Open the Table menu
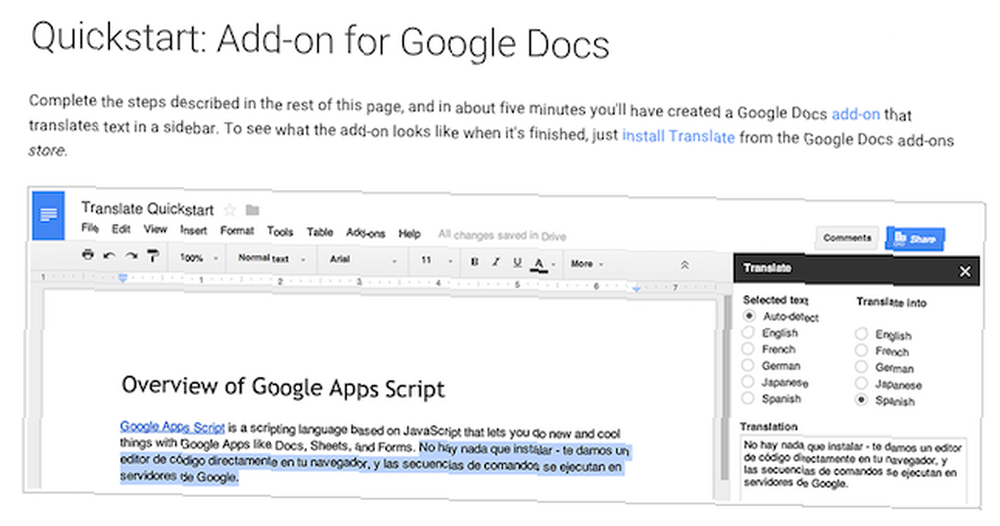 click(320, 232)
